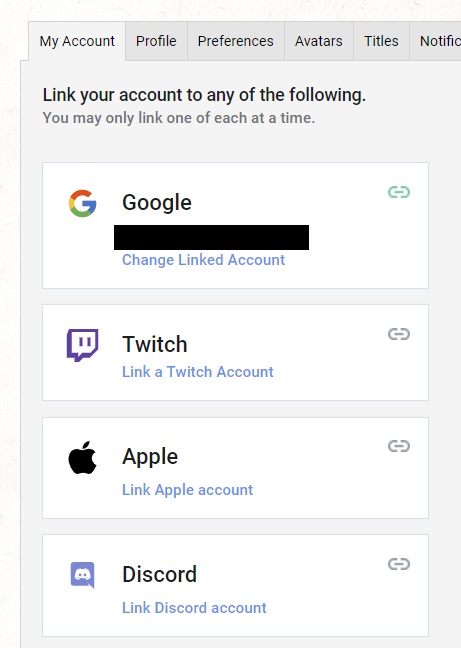Click the black Apple logo icon
This screenshot has width=461, height=648.
[83, 457]
